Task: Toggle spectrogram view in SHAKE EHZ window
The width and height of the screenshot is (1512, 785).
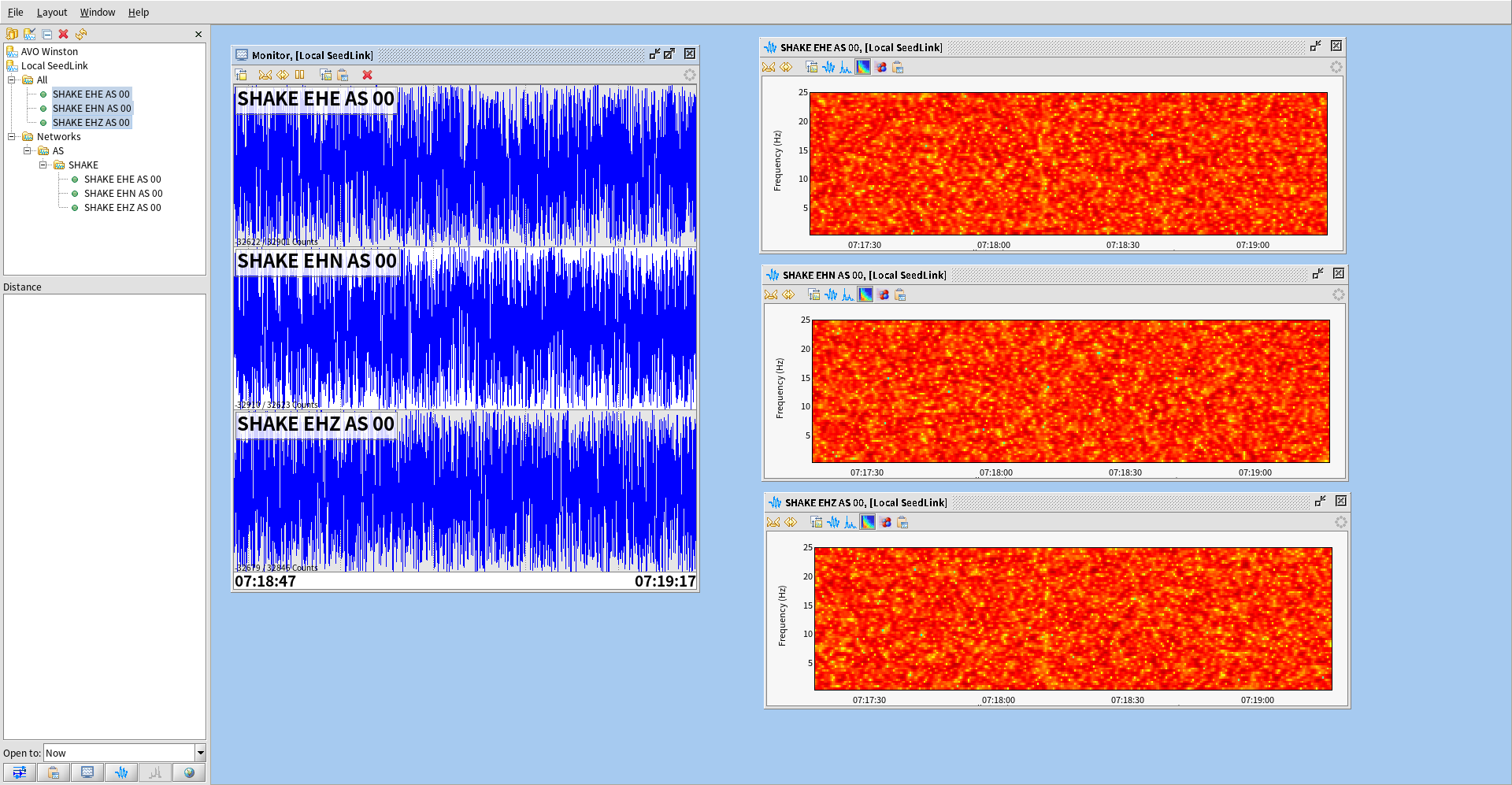Action: (868, 522)
